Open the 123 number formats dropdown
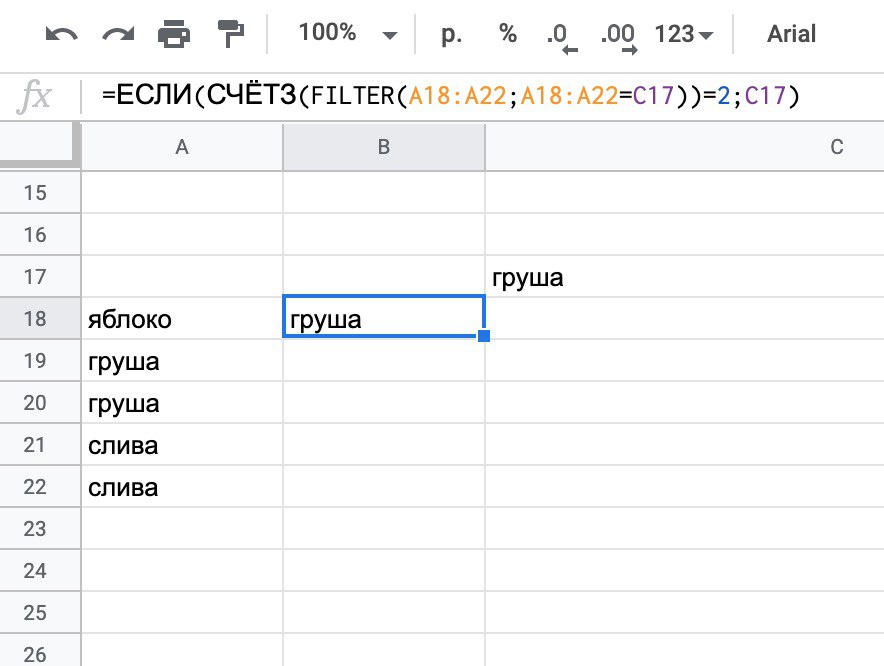Image resolution: width=884 pixels, height=666 pixels. (684, 34)
